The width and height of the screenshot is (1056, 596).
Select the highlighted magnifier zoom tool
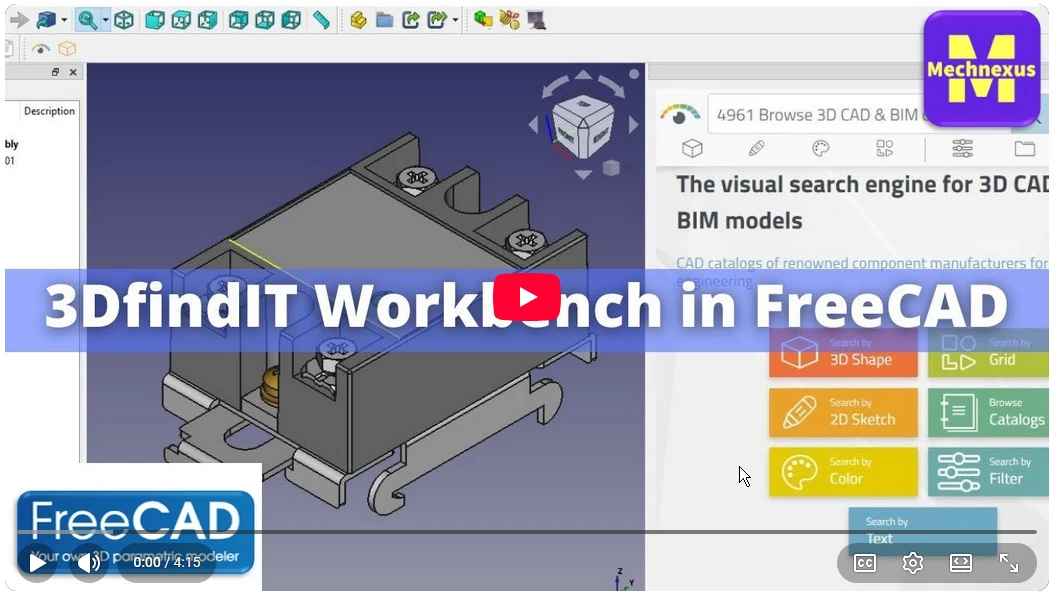click(88, 20)
